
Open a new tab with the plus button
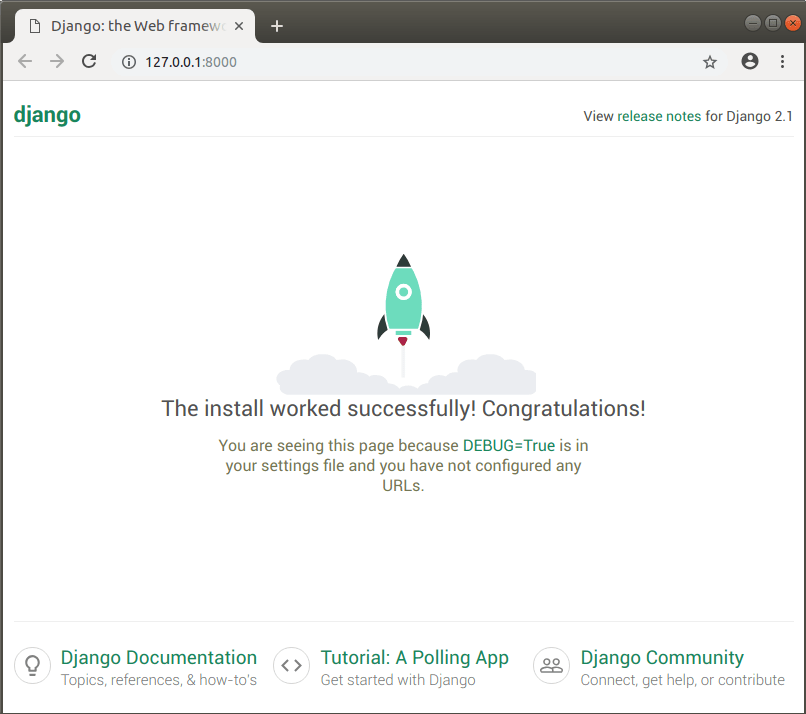pos(277,26)
